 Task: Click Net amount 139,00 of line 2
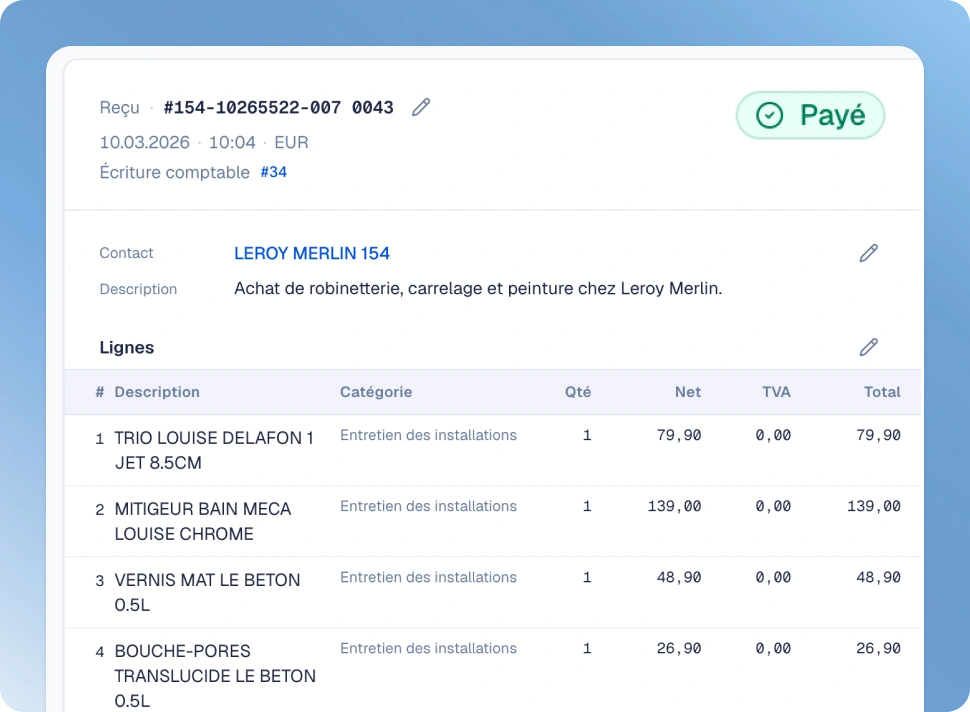click(674, 507)
